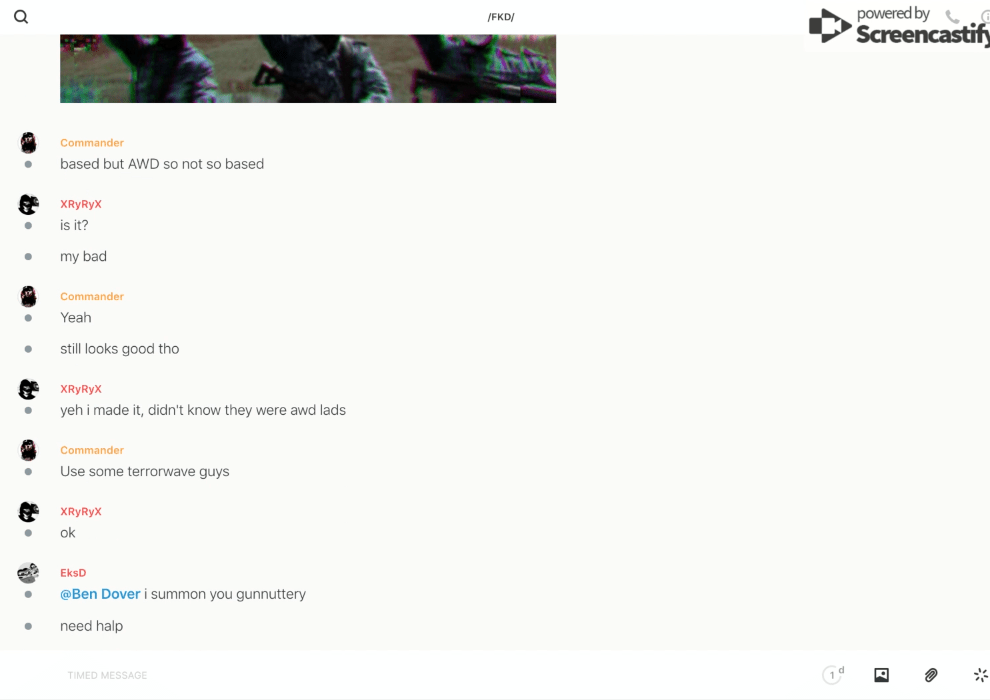Click the Screencastify logo overlay
This screenshot has height=700, width=990.
pyautogui.click(x=899, y=26)
